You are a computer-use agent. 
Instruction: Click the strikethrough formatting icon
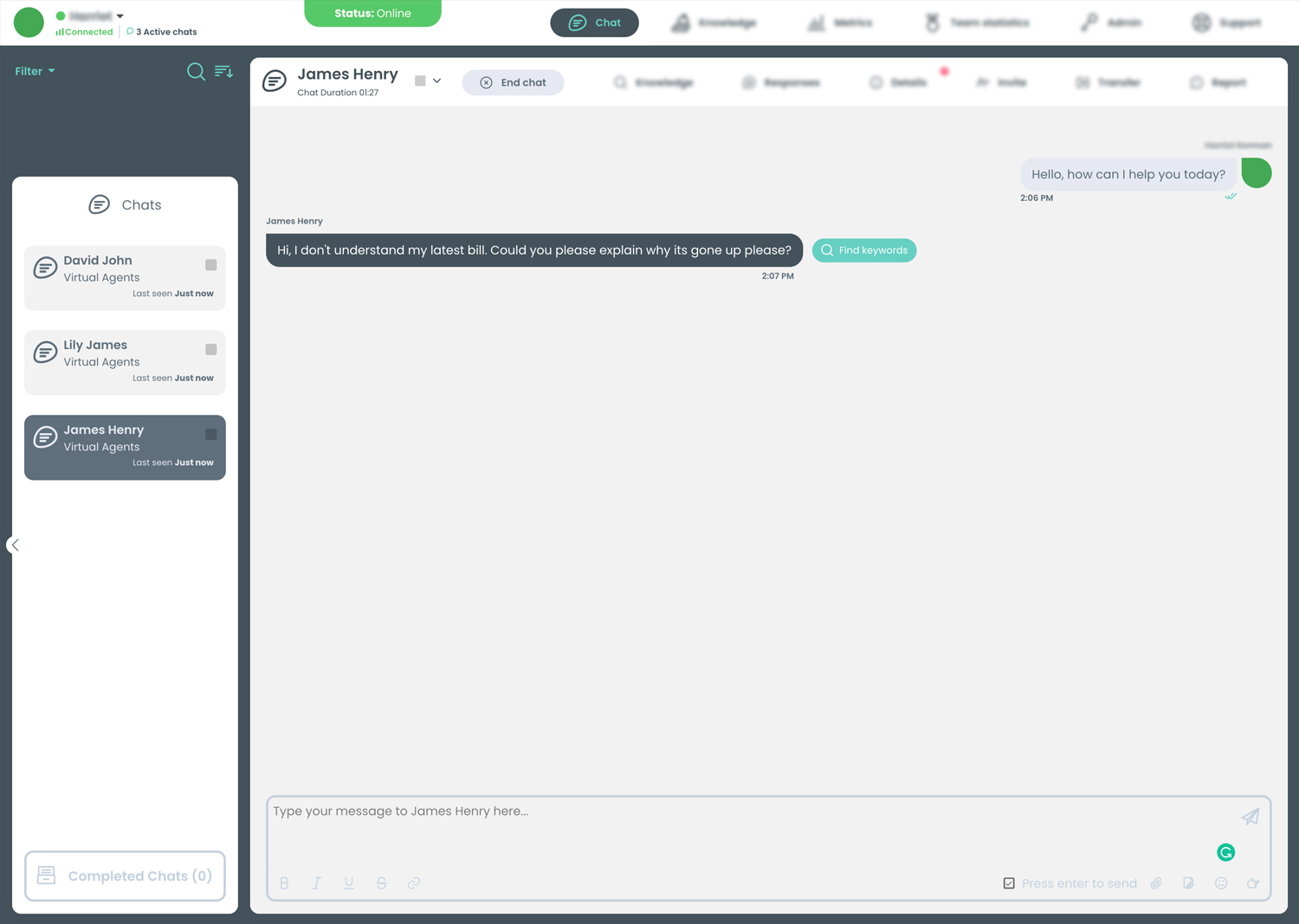pyautogui.click(x=381, y=883)
